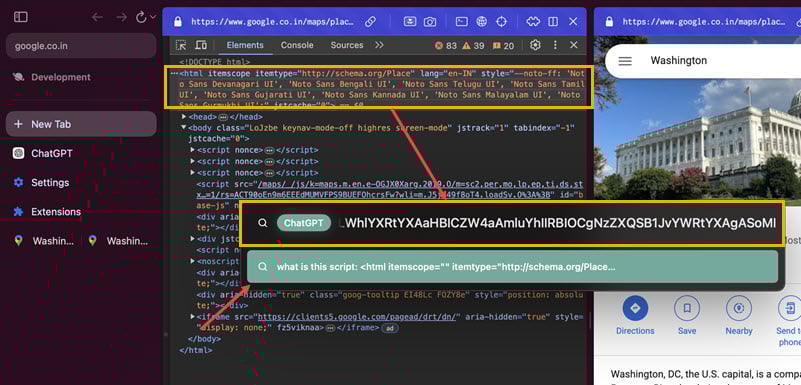This screenshot has height=385, width=801.
Task: Collapse the body element node
Action: (x=184, y=128)
